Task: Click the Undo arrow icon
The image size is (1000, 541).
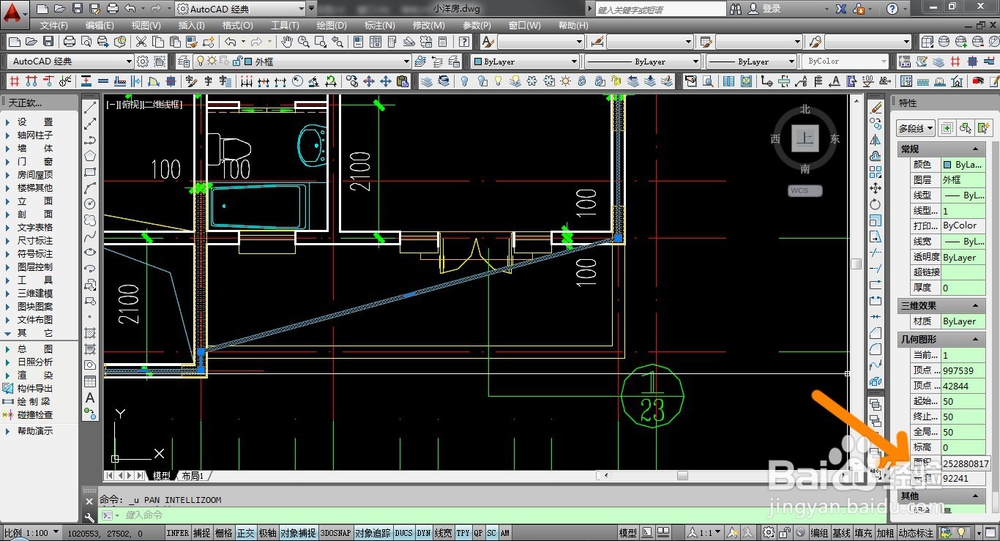Action: pyautogui.click(x=230, y=42)
